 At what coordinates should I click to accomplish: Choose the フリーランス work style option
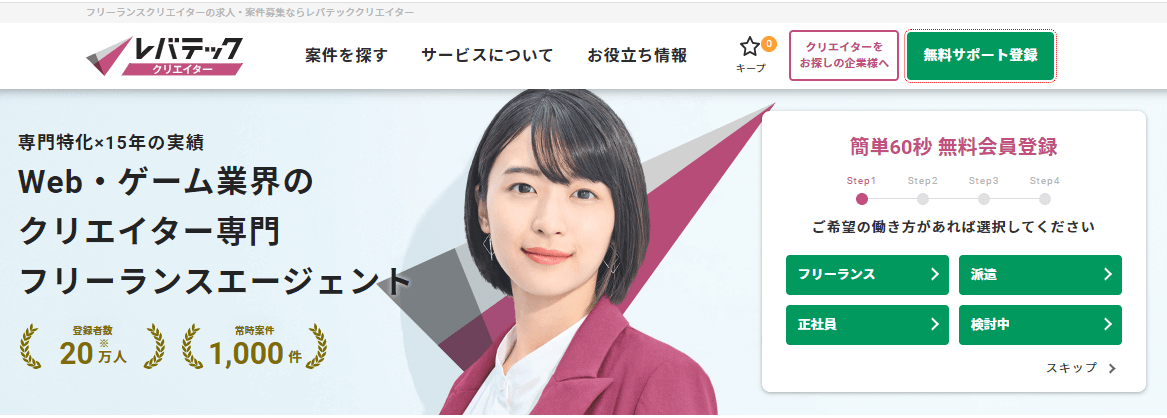867,274
